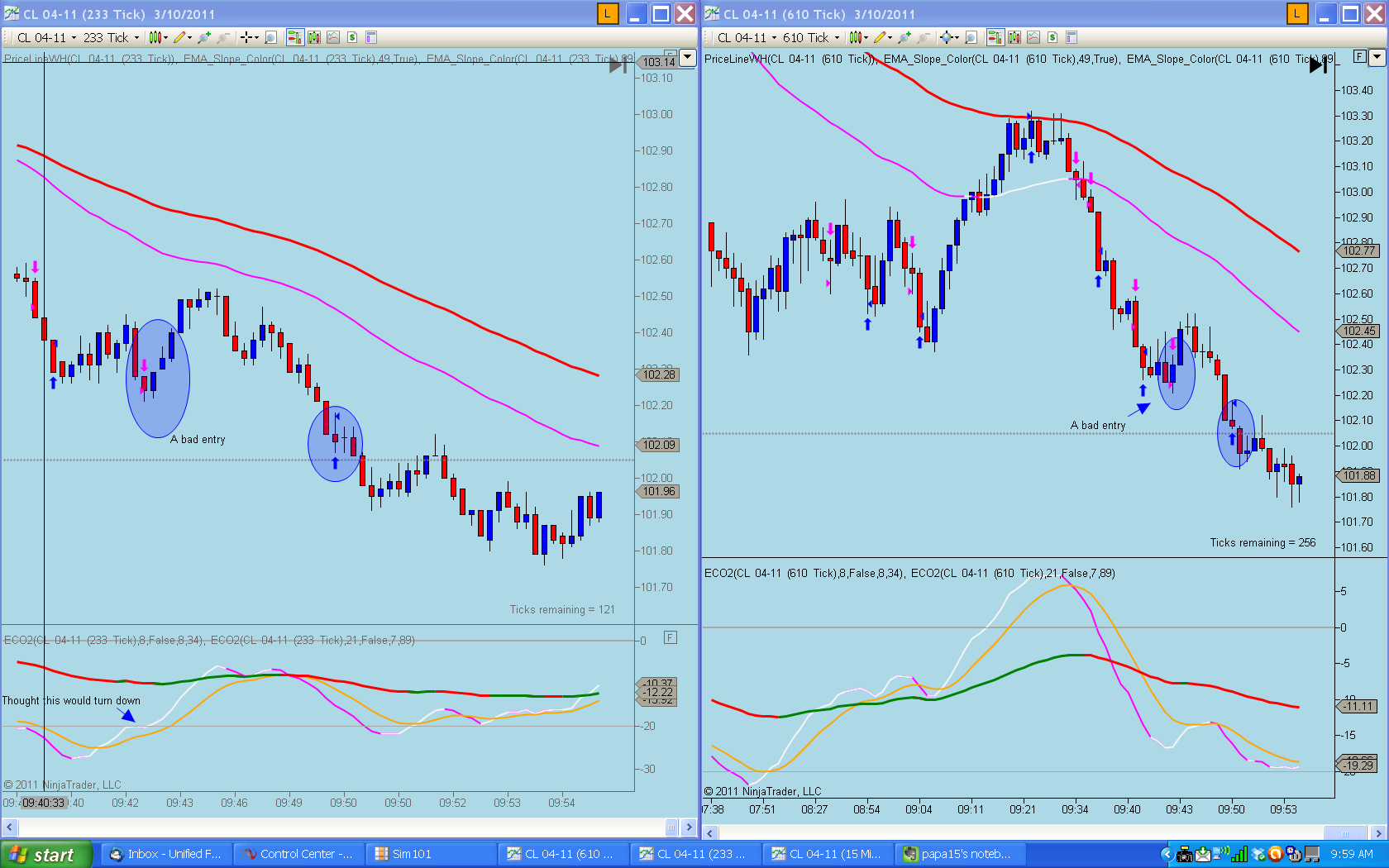Viewport: 1389px width, 868px height.
Task: Click 101.88 price marker in 610 Tick chart
Action: pos(1358,475)
